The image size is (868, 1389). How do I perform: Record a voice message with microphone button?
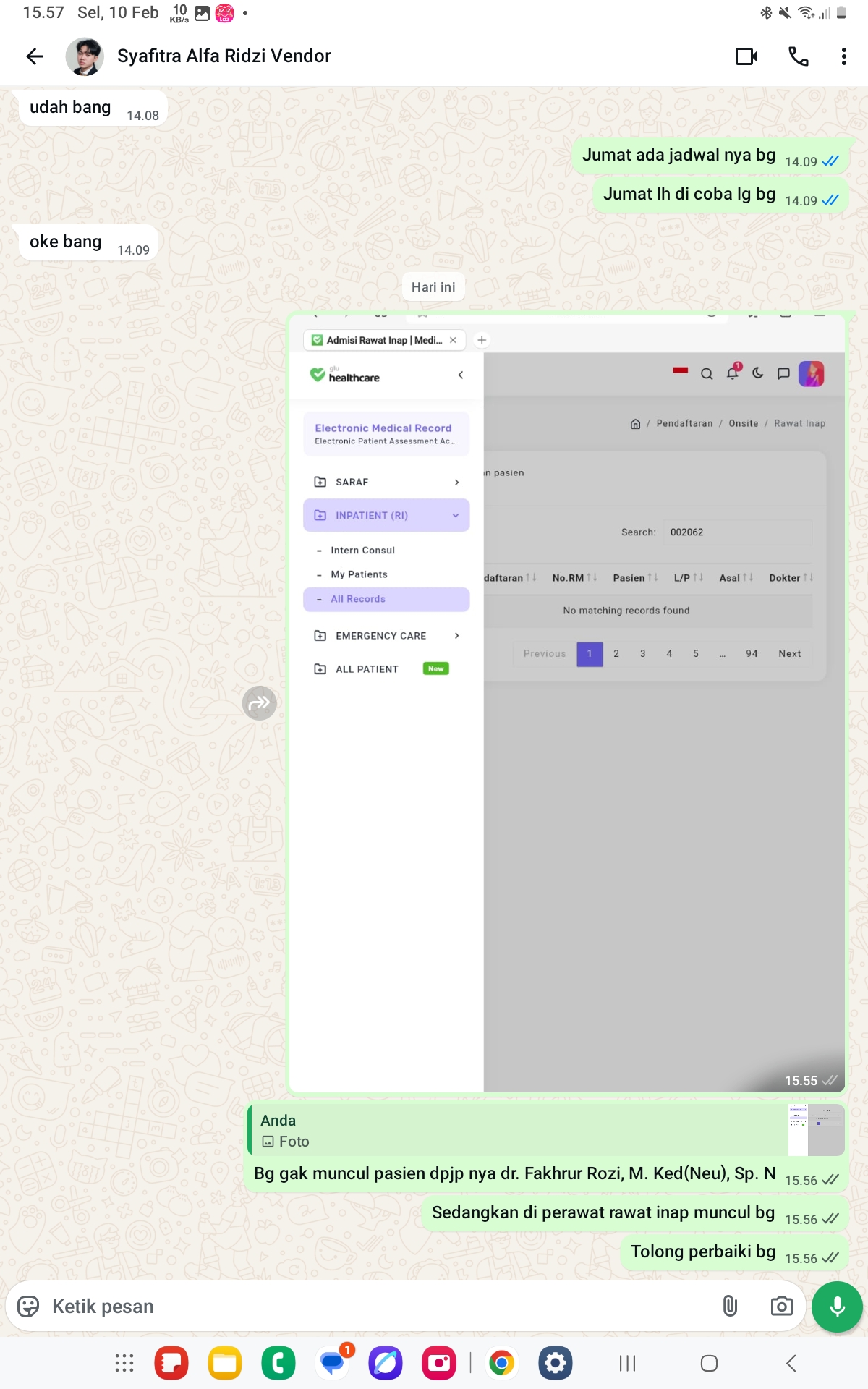837,1306
